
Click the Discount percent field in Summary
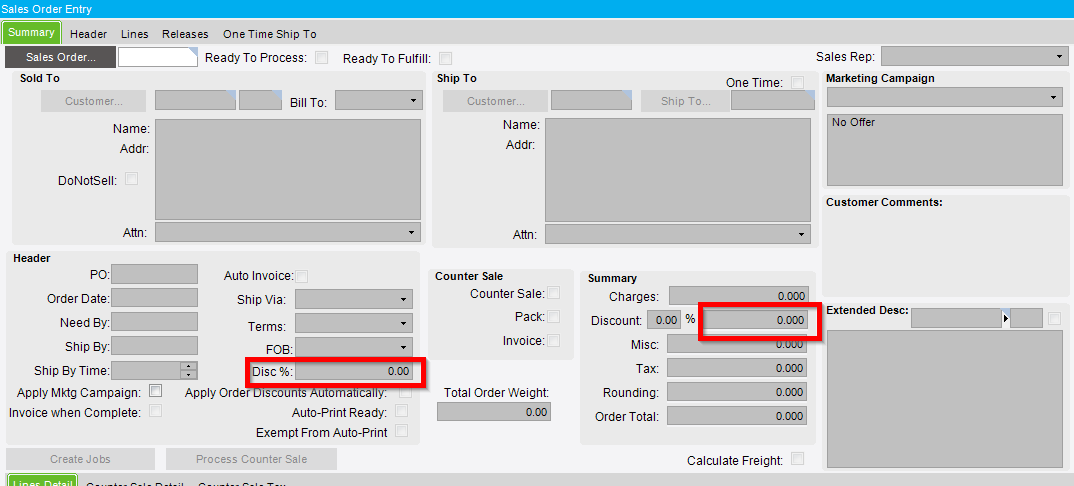[x=664, y=320]
